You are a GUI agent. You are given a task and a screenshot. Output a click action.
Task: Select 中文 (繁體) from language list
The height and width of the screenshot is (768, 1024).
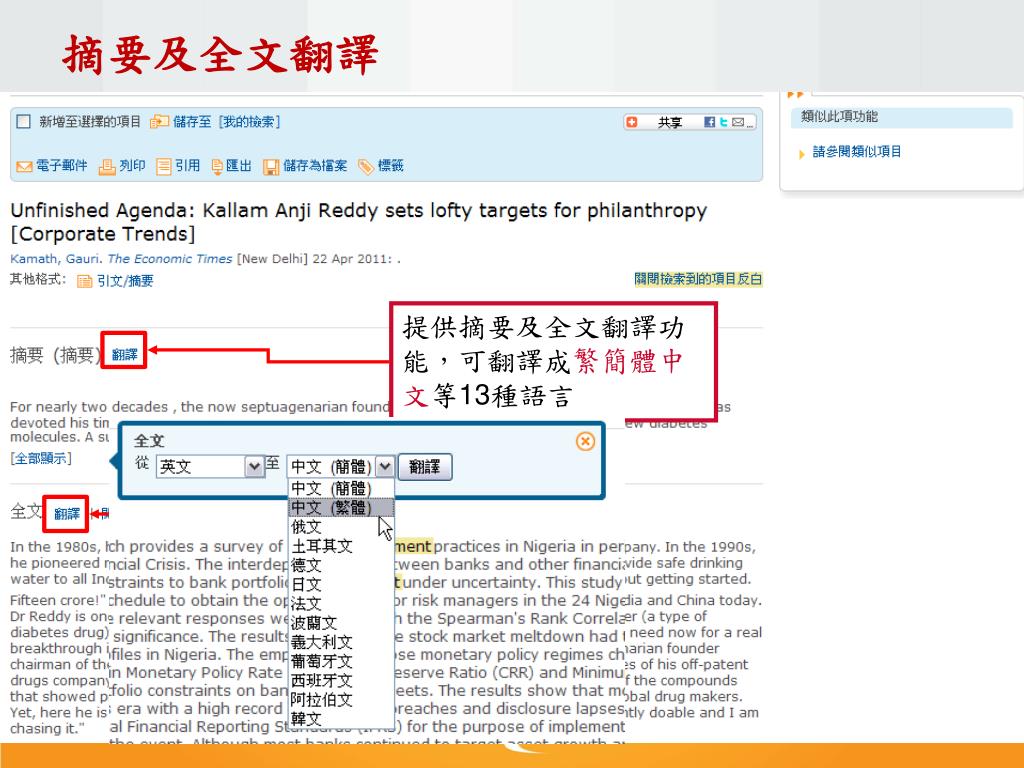[x=341, y=507]
